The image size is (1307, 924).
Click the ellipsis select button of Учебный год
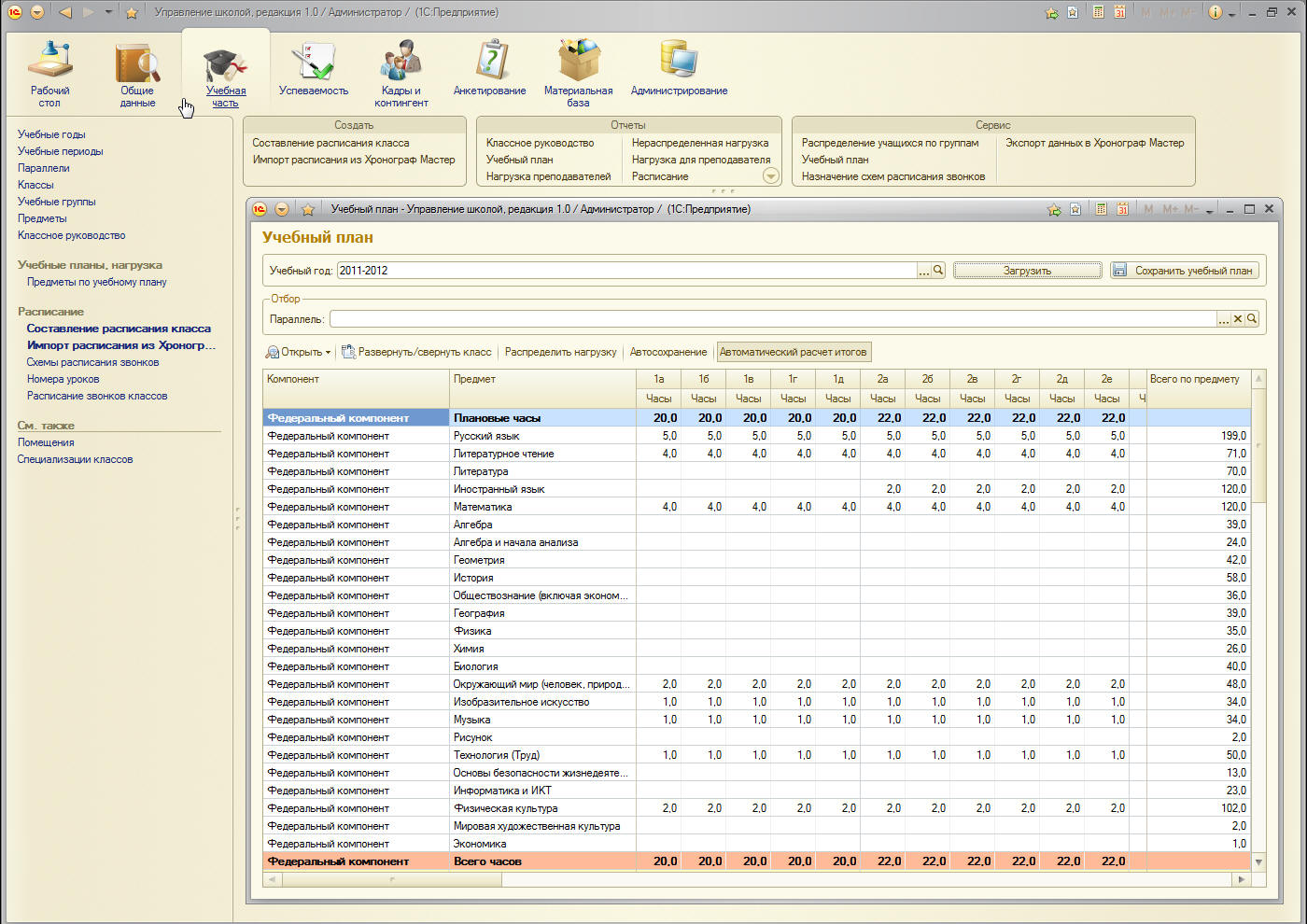tap(924, 270)
